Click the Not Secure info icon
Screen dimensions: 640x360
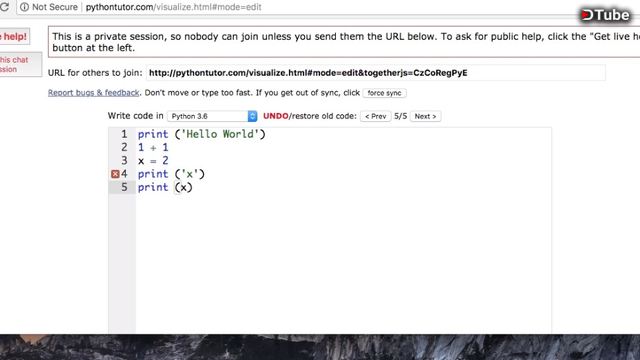(24, 7)
